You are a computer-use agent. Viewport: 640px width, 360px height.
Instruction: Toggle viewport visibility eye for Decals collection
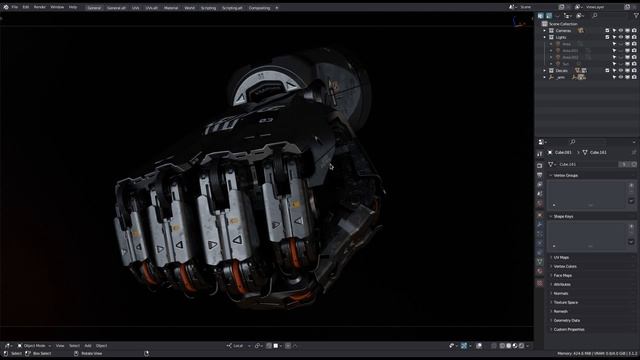621,71
